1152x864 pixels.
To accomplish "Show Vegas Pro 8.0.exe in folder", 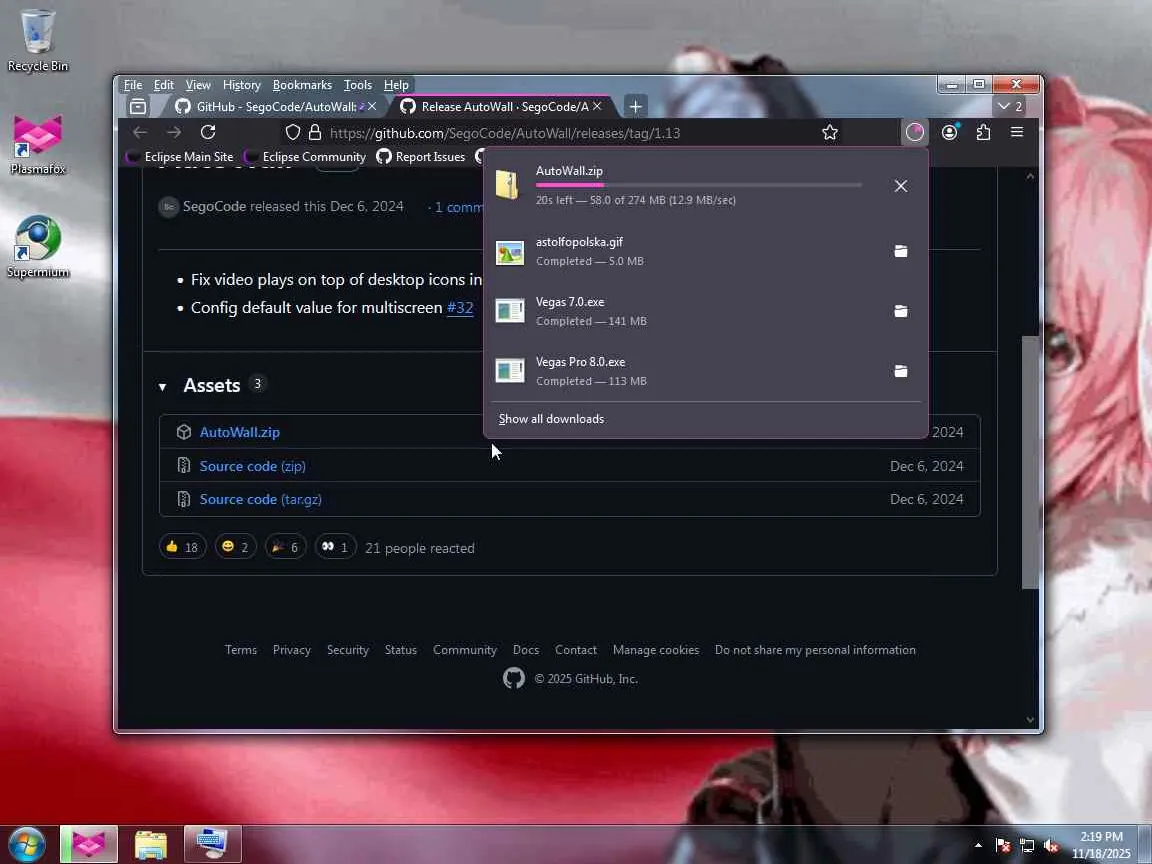I will click(x=901, y=371).
